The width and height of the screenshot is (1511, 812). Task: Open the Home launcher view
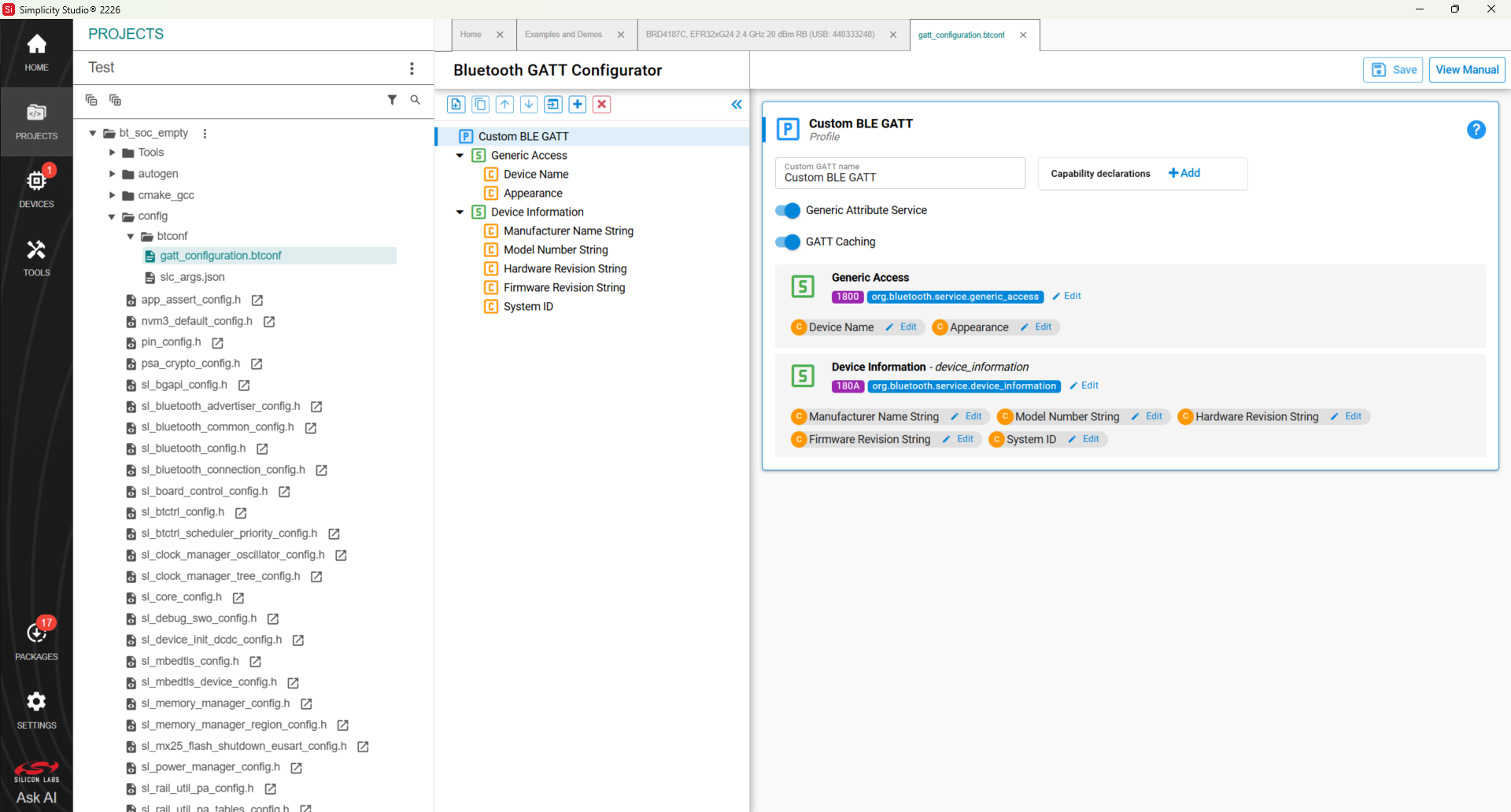click(36, 53)
